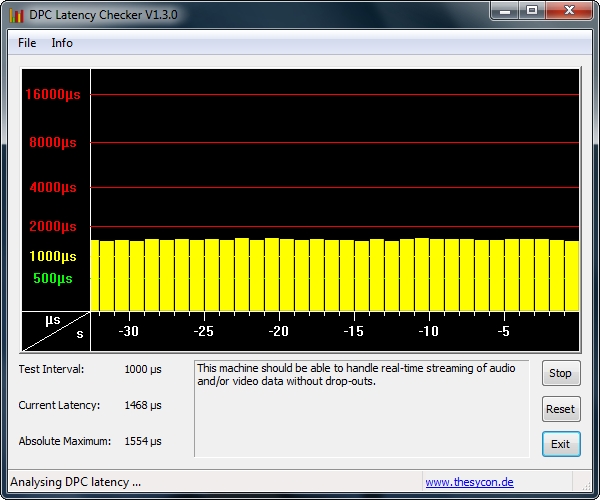This screenshot has width=600, height=500.
Task: Open the Info menu
Action: point(62,43)
